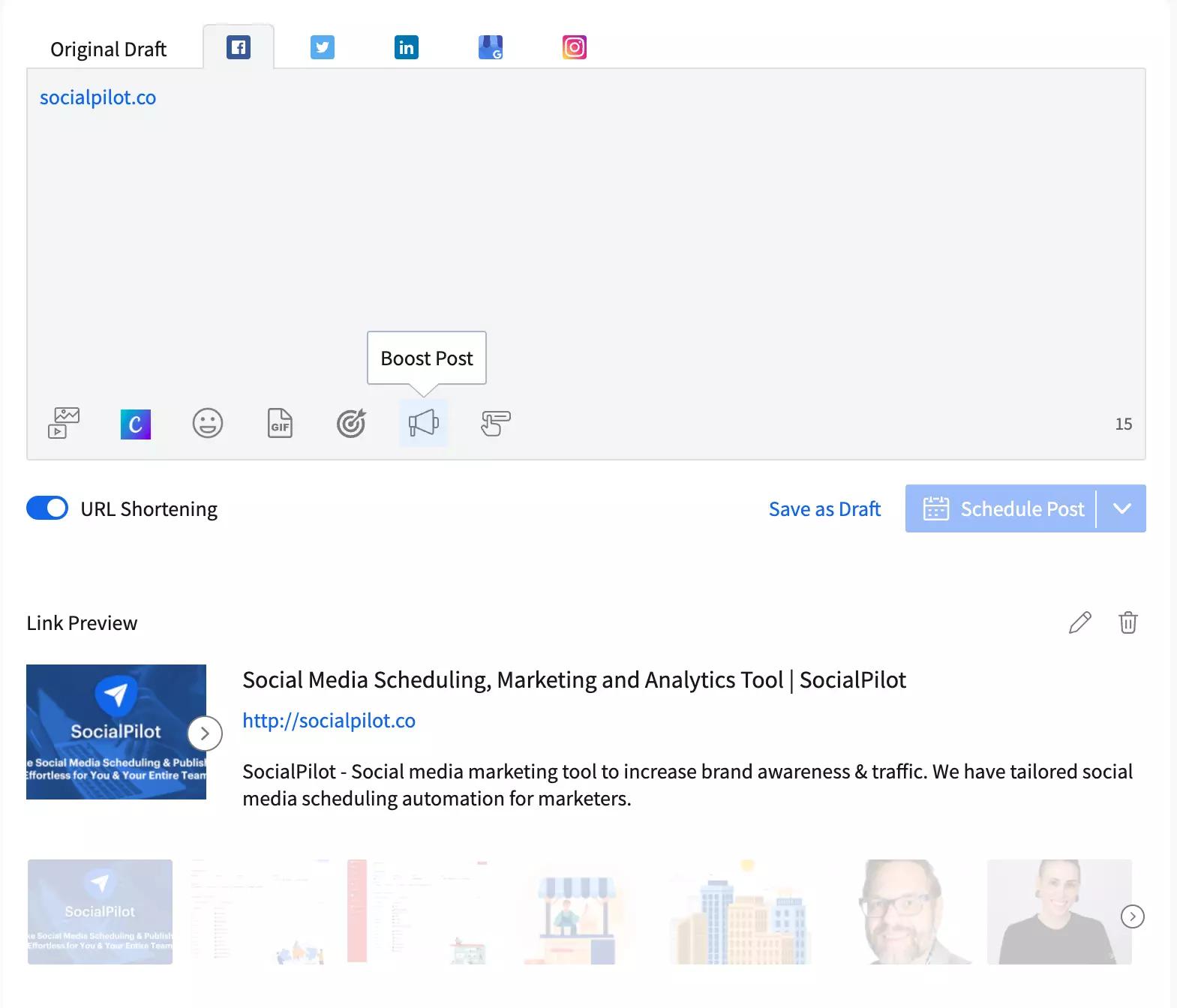Image resolution: width=1177 pixels, height=1008 pixels.
Task: Click the Schedule Post button
Action: (x=1001, y=508)
